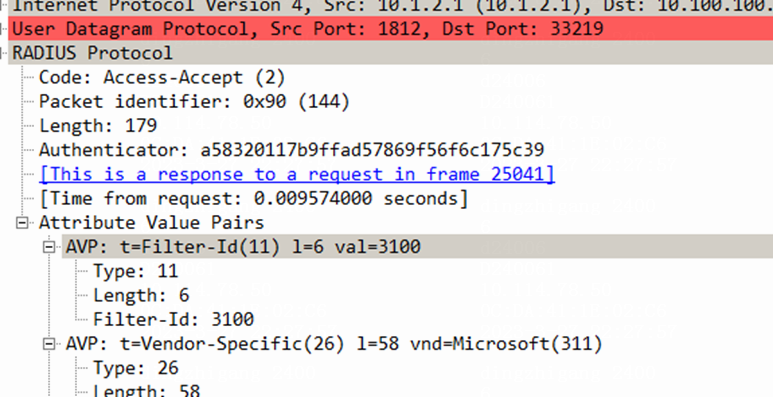Collapse the Vendor-Specific AVP expander
The image size is (773, 397).
pyautogui.click(x=49, y=344)
